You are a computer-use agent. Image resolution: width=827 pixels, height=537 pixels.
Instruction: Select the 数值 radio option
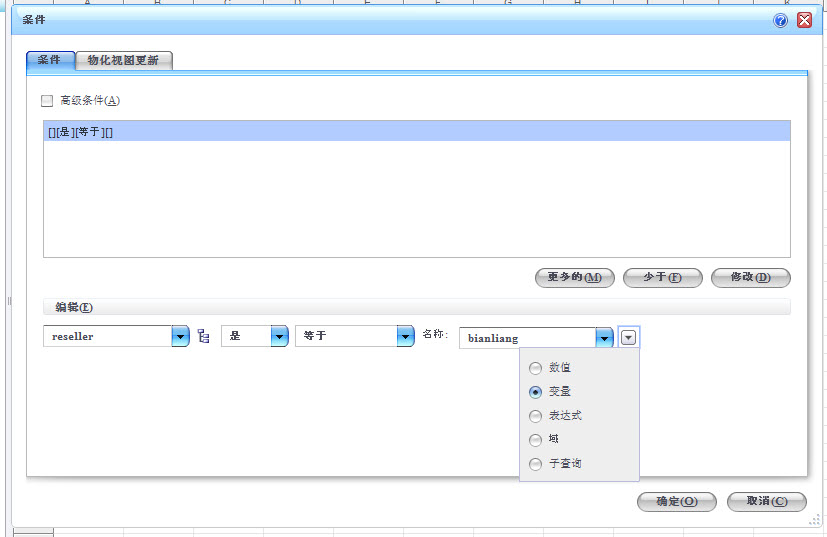(535, 368)
